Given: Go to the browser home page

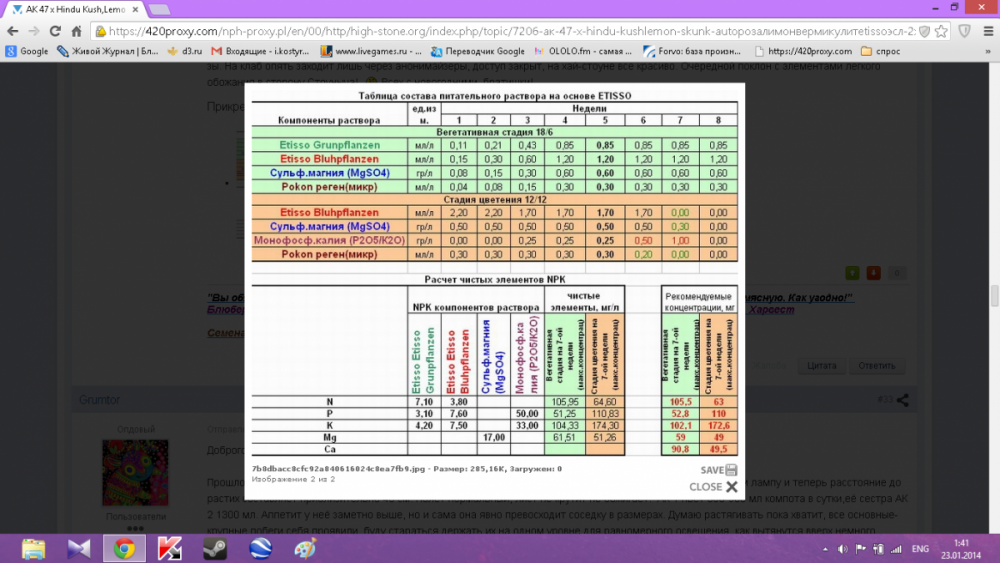Looking at the screenshot, I should (x=77, y=31).
